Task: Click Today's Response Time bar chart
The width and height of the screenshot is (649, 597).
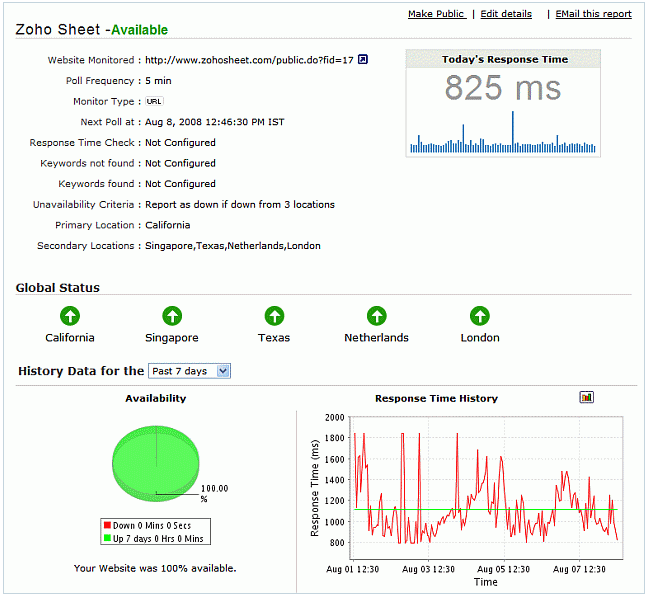Action: (503, 132)
